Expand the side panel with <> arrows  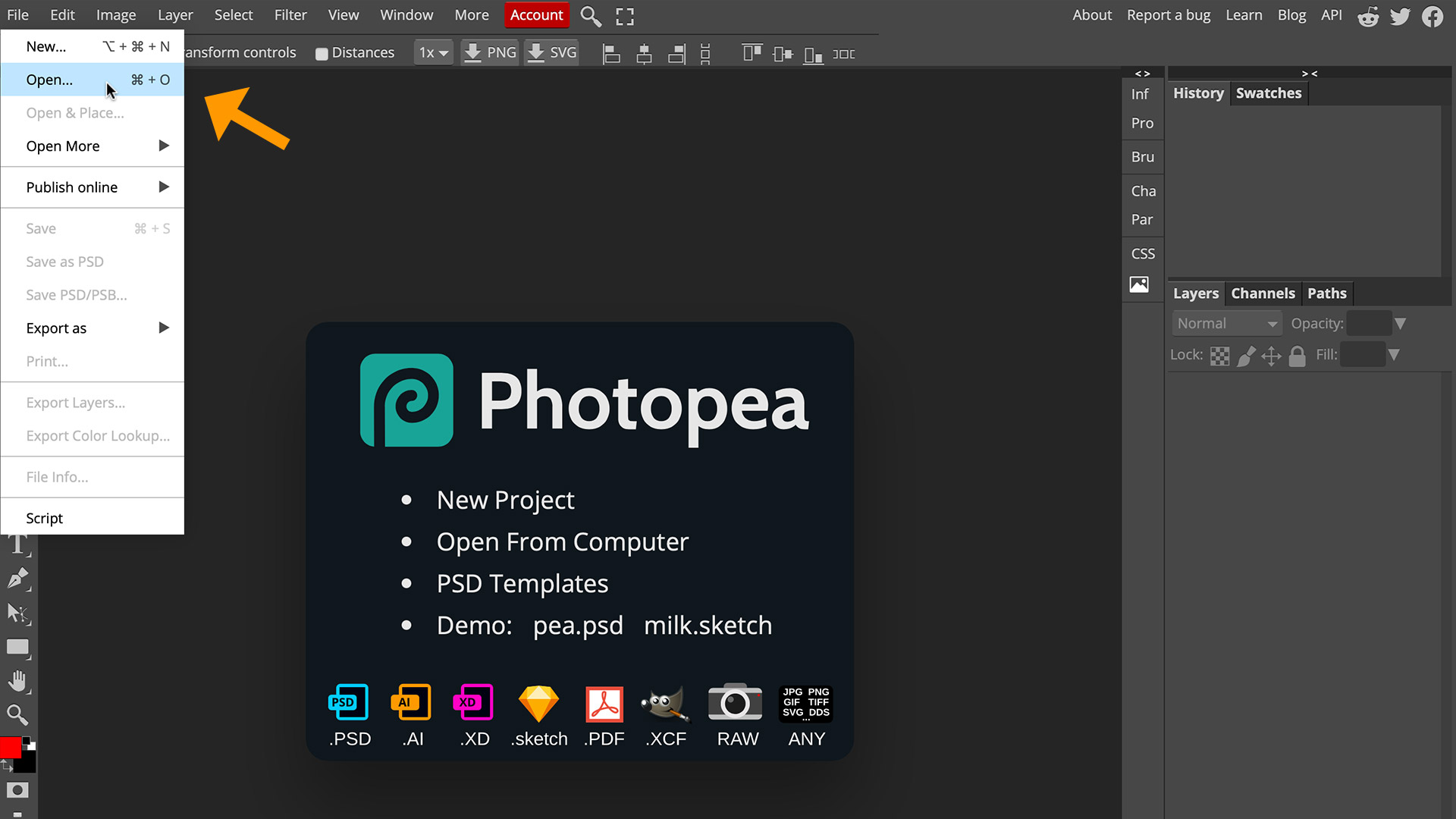point(1142,74)
